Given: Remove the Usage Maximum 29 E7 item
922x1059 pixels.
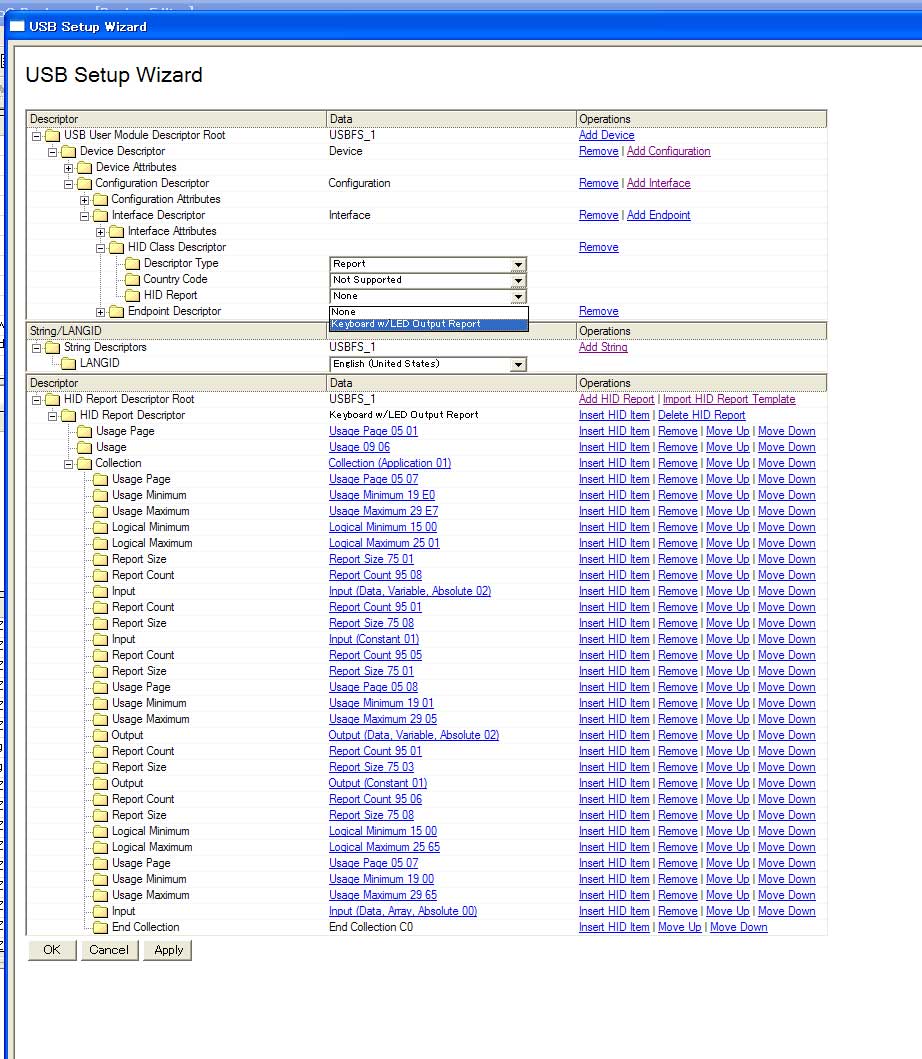Looking at the screenshot, I should point(677,511).
